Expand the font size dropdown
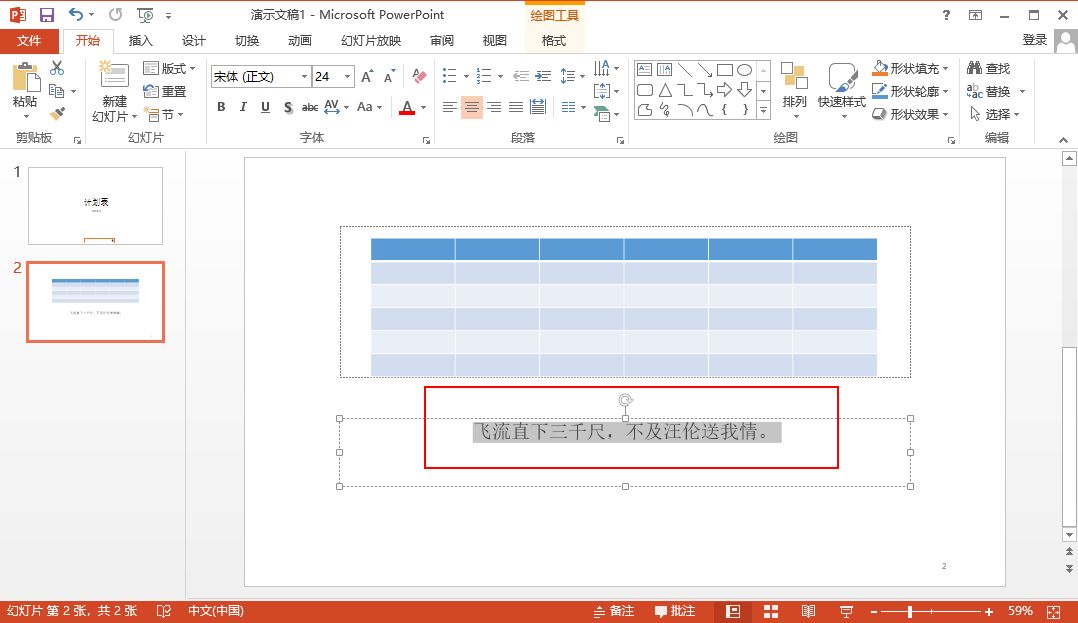 coord(348,77)
